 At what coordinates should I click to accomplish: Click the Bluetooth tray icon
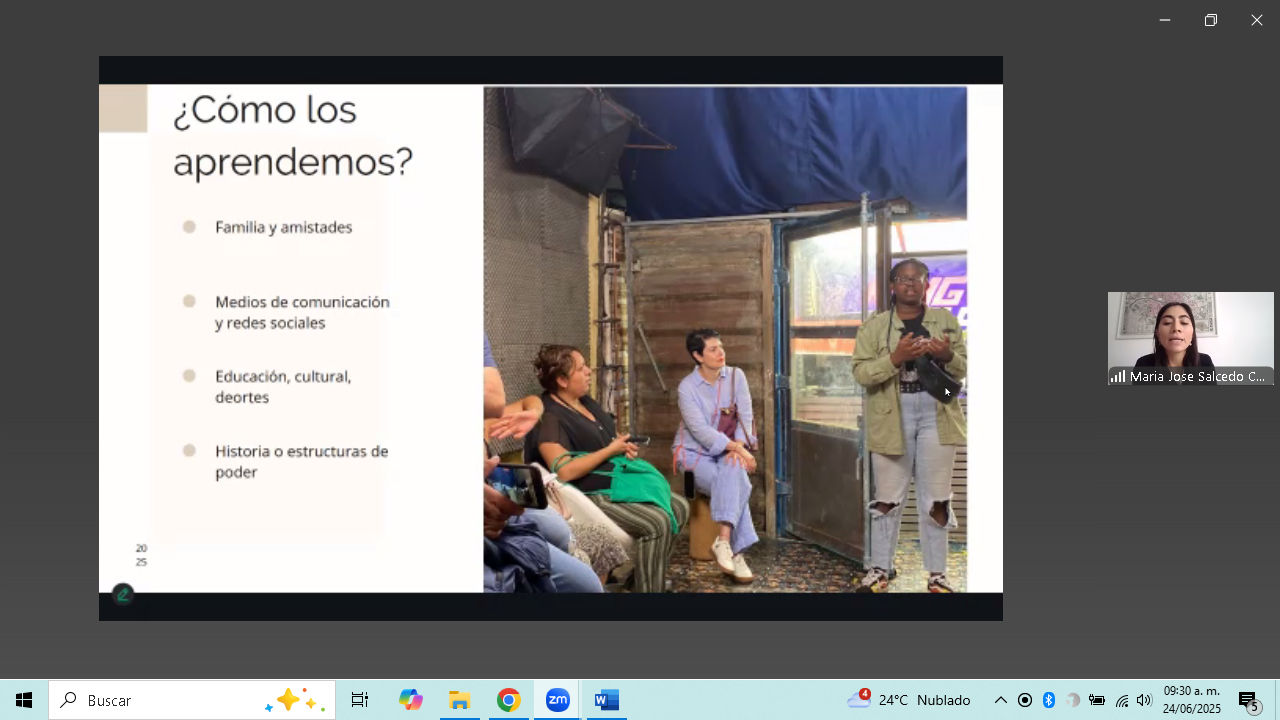[x=1049, y=700]
